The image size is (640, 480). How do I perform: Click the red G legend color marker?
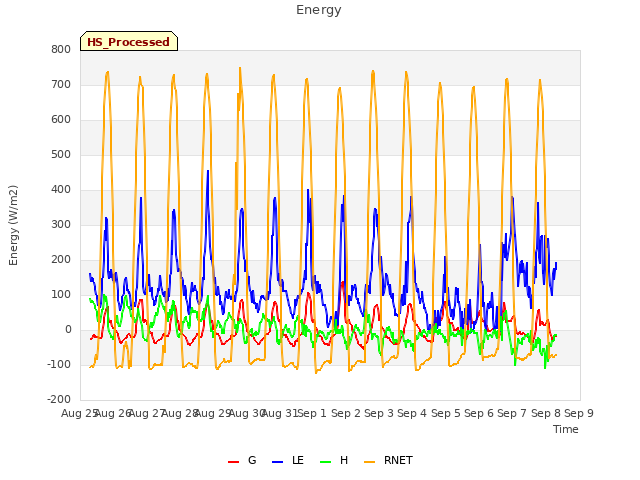[233, 462]
